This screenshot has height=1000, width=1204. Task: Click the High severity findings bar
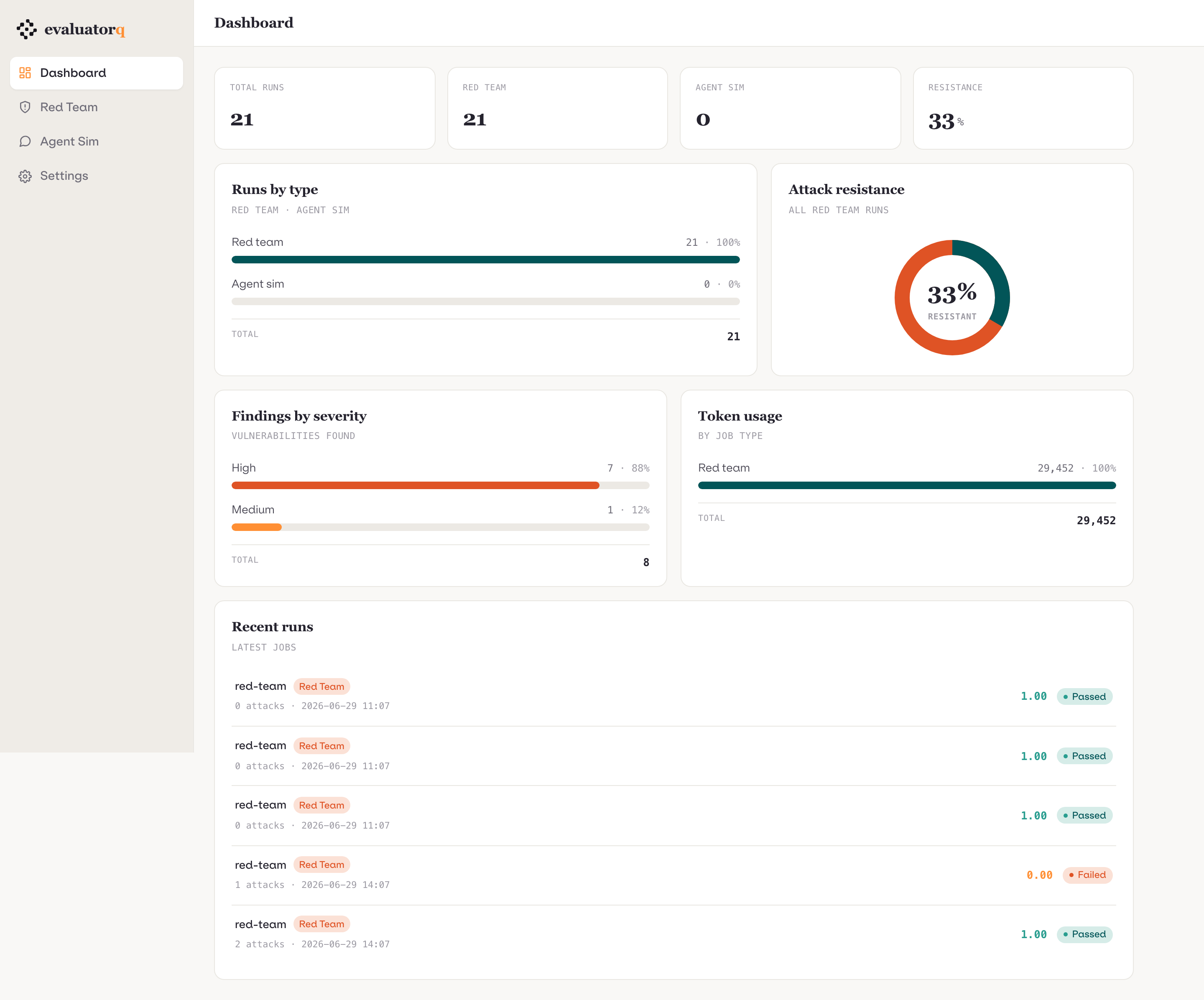tap(440, 486)
